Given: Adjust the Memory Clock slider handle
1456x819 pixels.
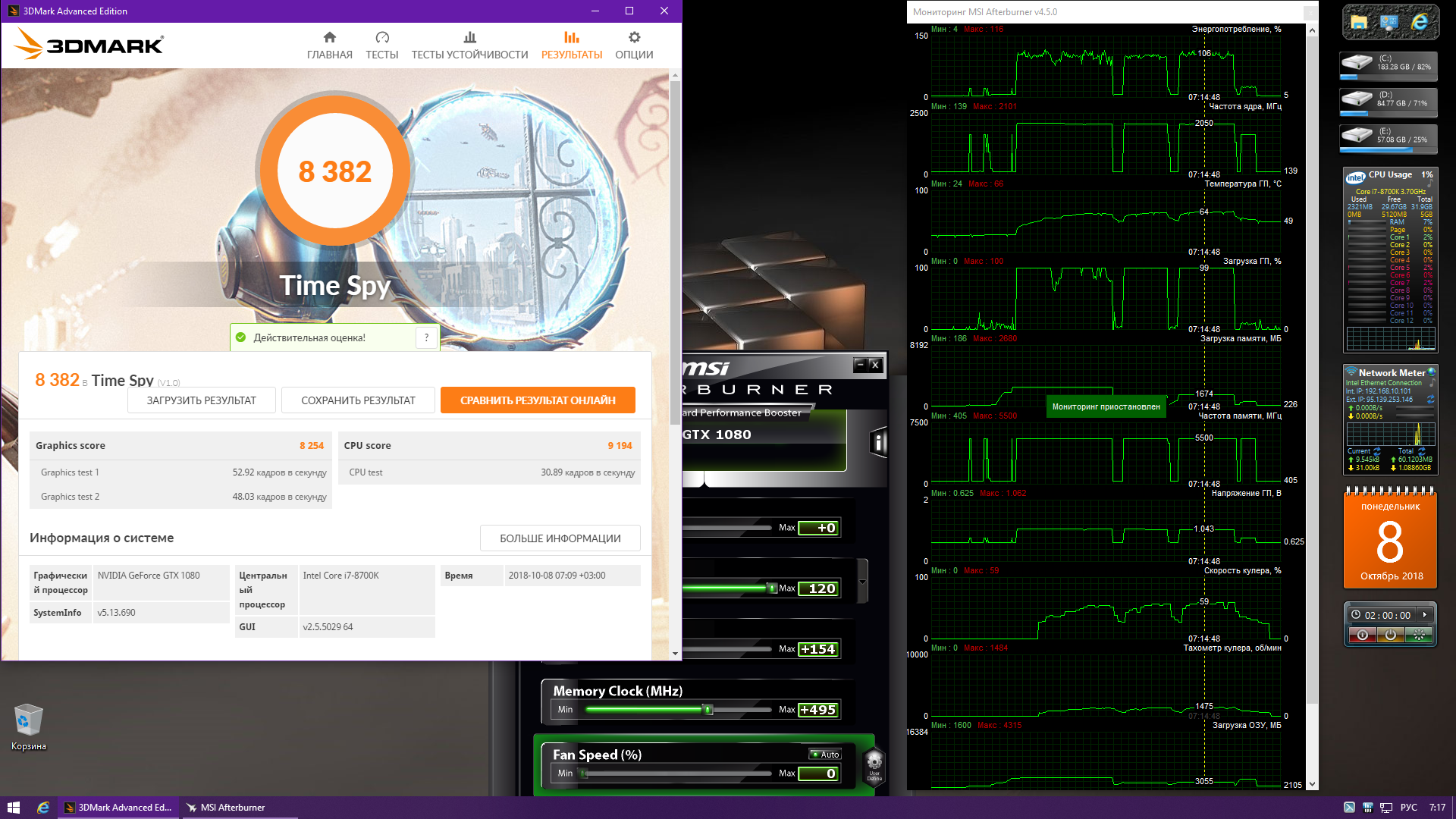Looking at the screenshot, I should click(x=708, y=710).
